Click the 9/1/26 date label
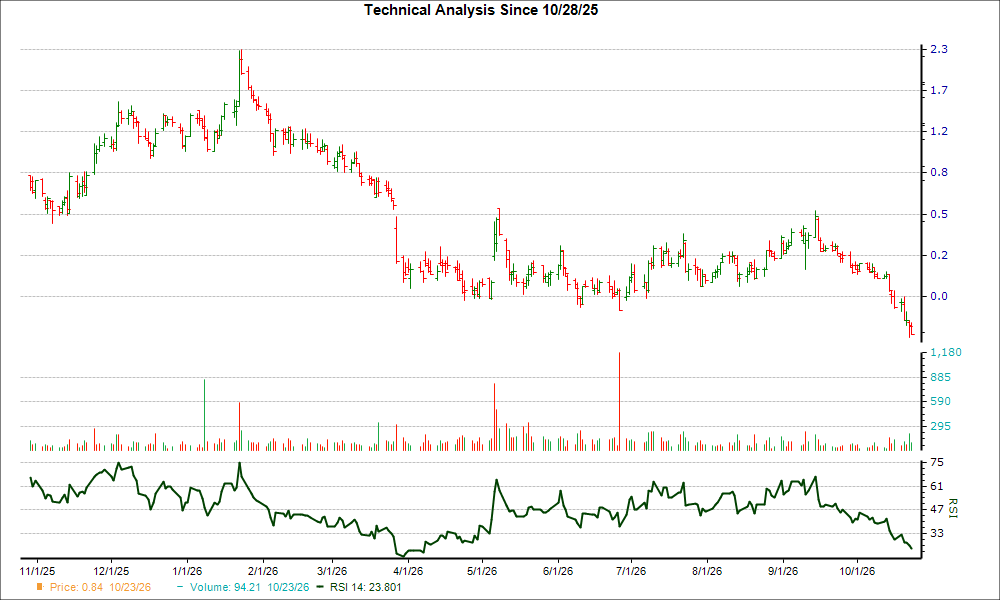Screen dimensions: 1000x600 pyautogui.click(x=783, y=571)
